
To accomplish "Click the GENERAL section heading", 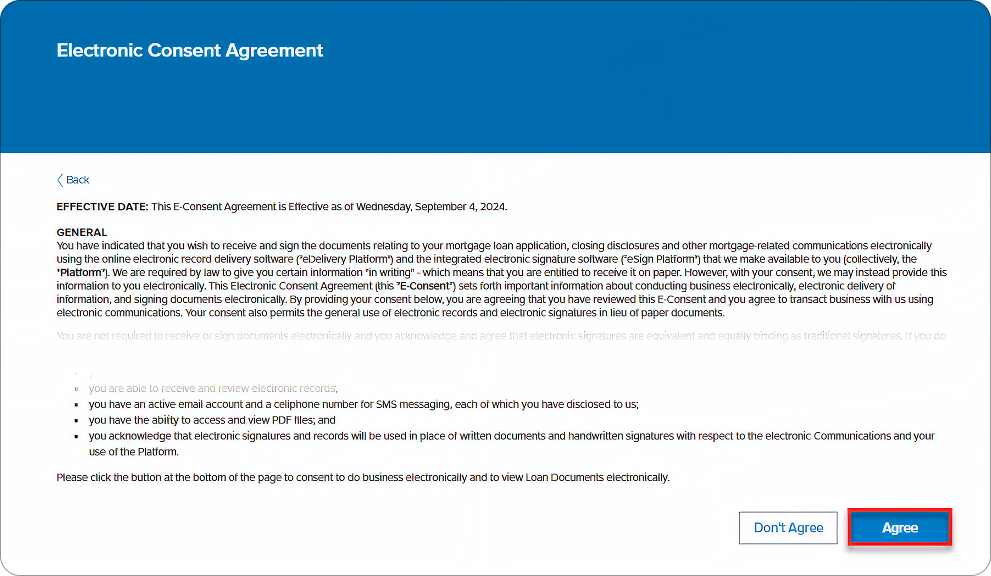I will click(x=82, y=232).
